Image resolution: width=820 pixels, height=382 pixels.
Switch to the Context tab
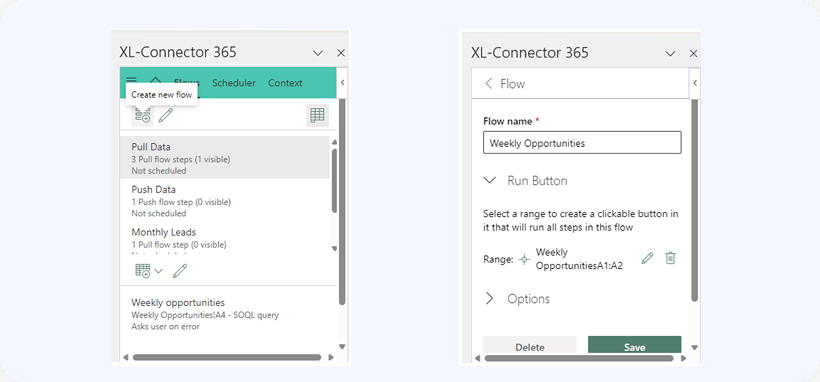click(285, 83)
